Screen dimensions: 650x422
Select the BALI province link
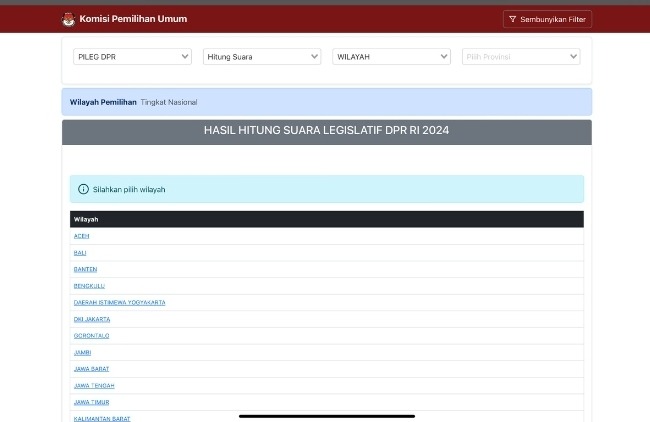coord(80,253)
